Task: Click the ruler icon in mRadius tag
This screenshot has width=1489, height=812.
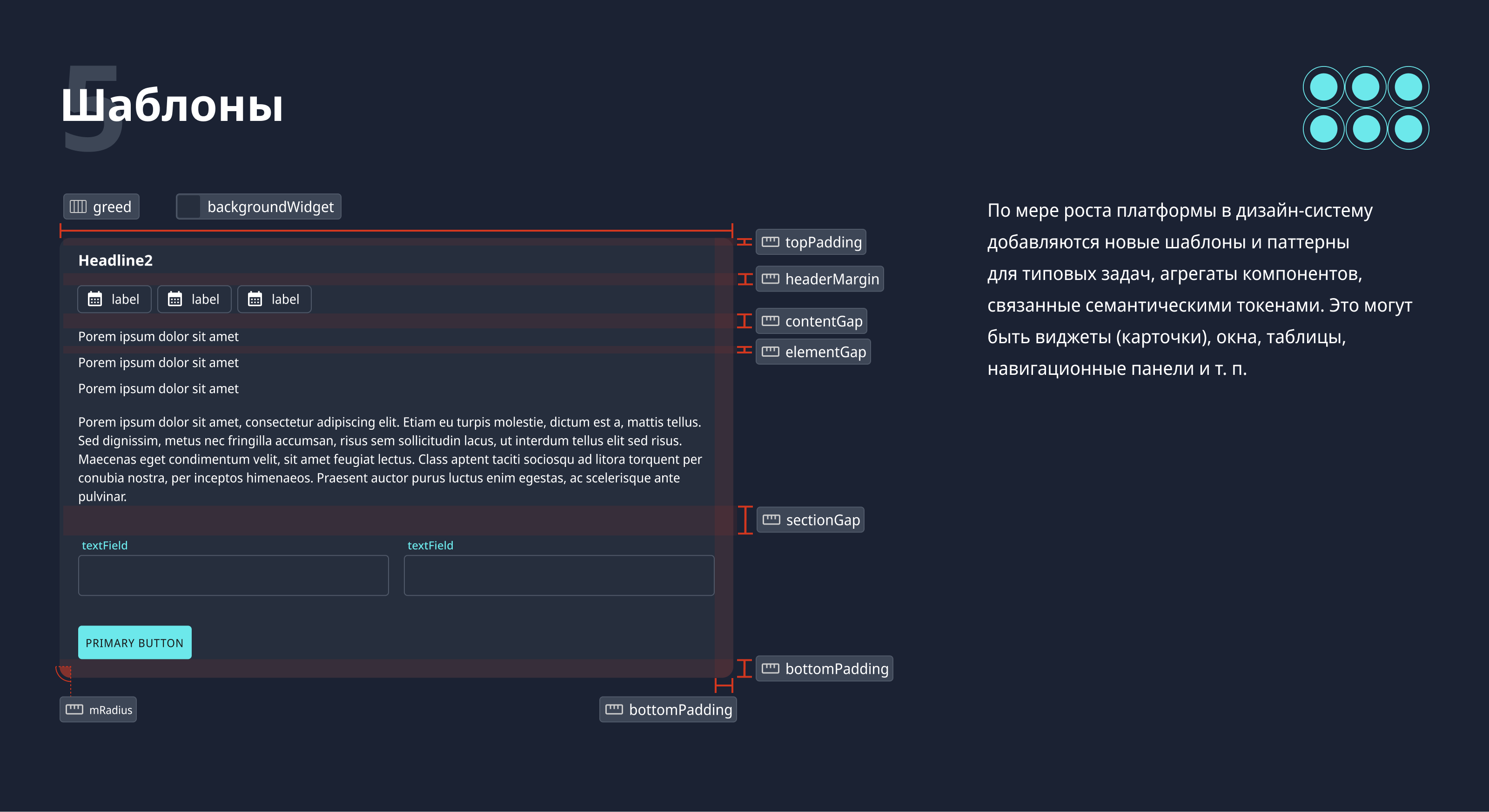Action: (74, 710)
